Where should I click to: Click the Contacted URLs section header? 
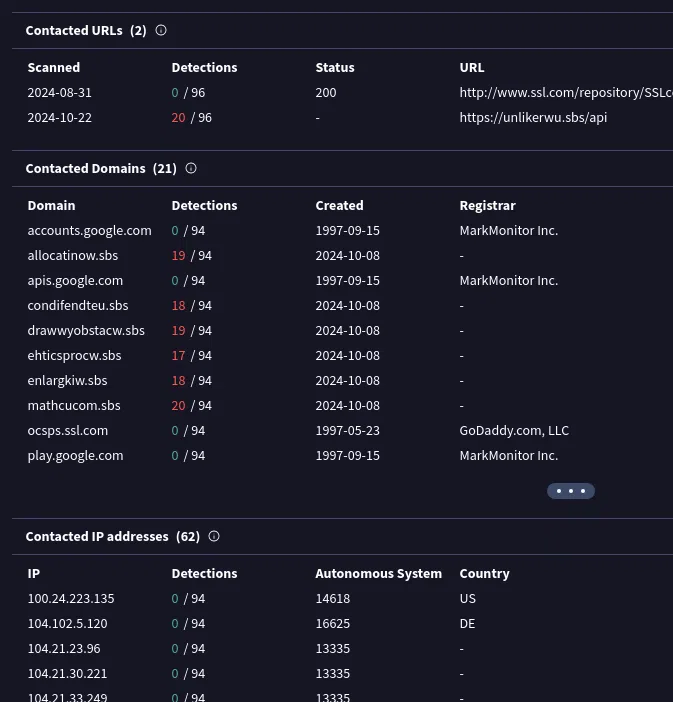pyautogui.click(x=86, y=30)
